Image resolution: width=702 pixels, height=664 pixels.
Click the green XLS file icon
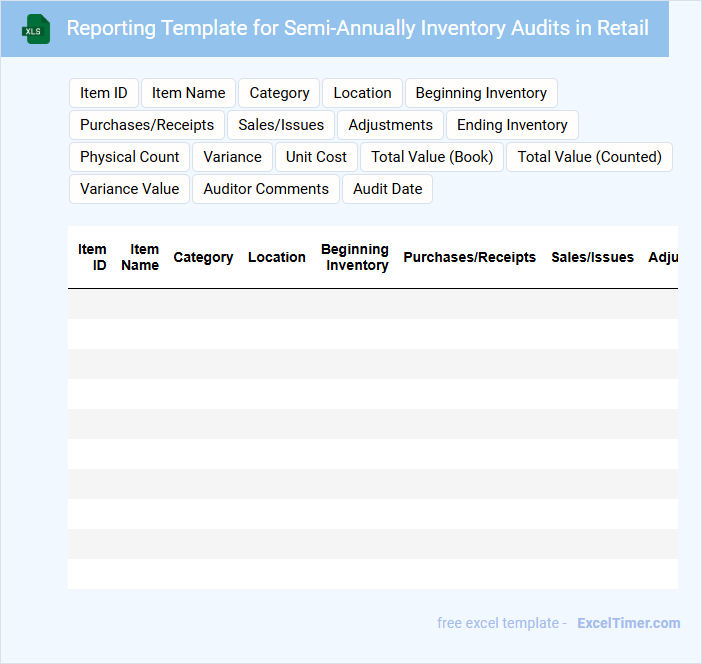coord(35,29)
